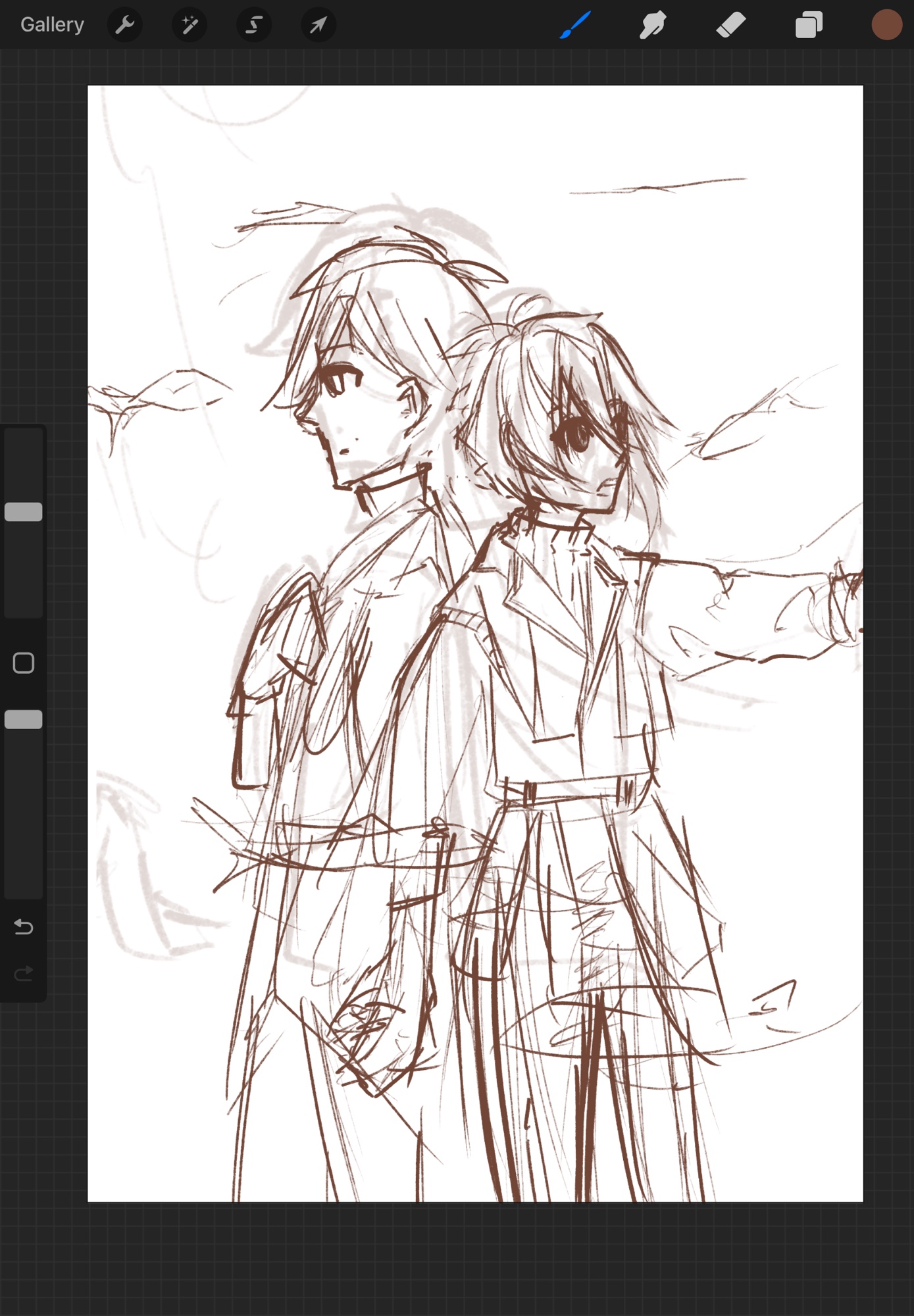Viewport: 914px width, 1316px height.
Task: Open the Layers panel
Action: pos(809,25)
